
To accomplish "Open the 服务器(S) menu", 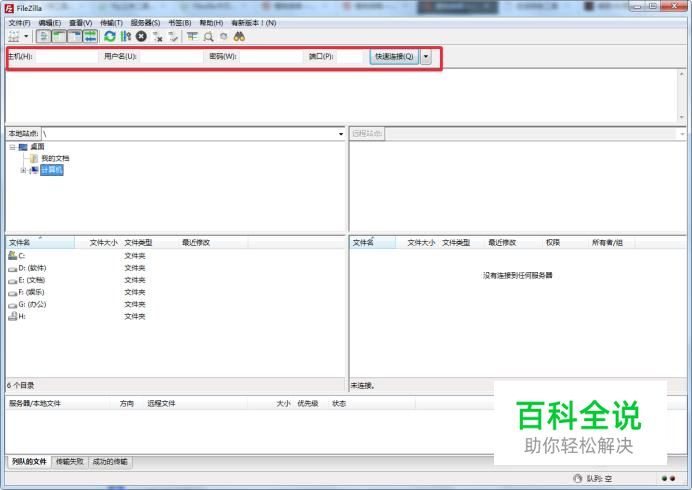I will pos(145,23).
